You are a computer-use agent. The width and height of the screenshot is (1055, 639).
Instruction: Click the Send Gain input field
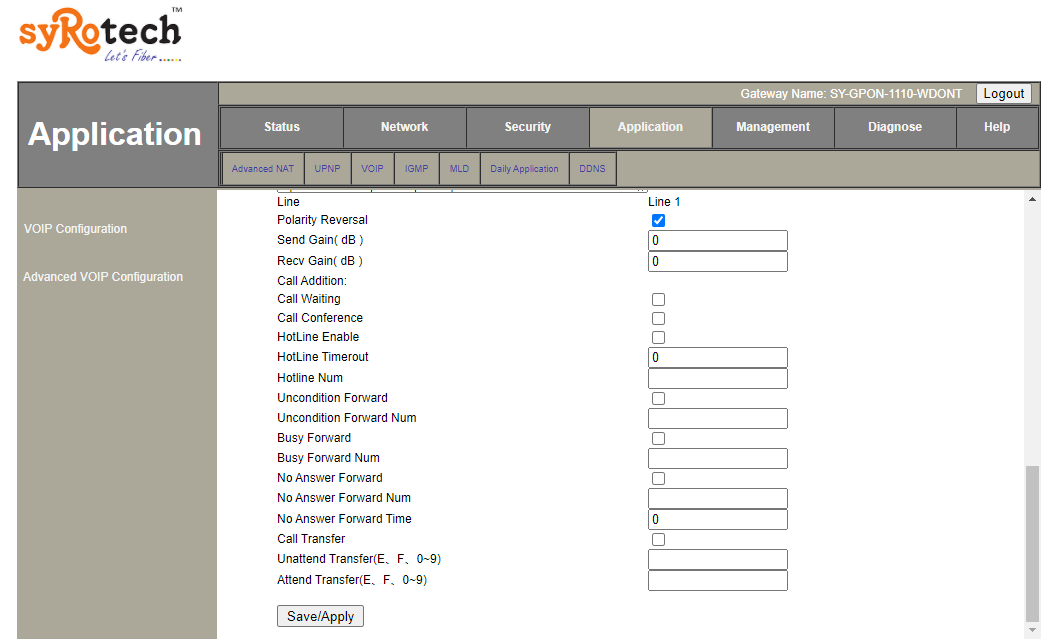tap(717, 241)
